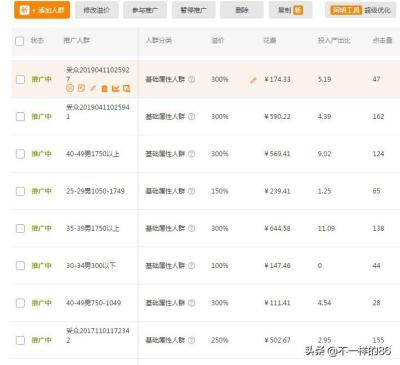Open the 超级优化 tool button
400x365 pixels.
[x=361, y=10]
